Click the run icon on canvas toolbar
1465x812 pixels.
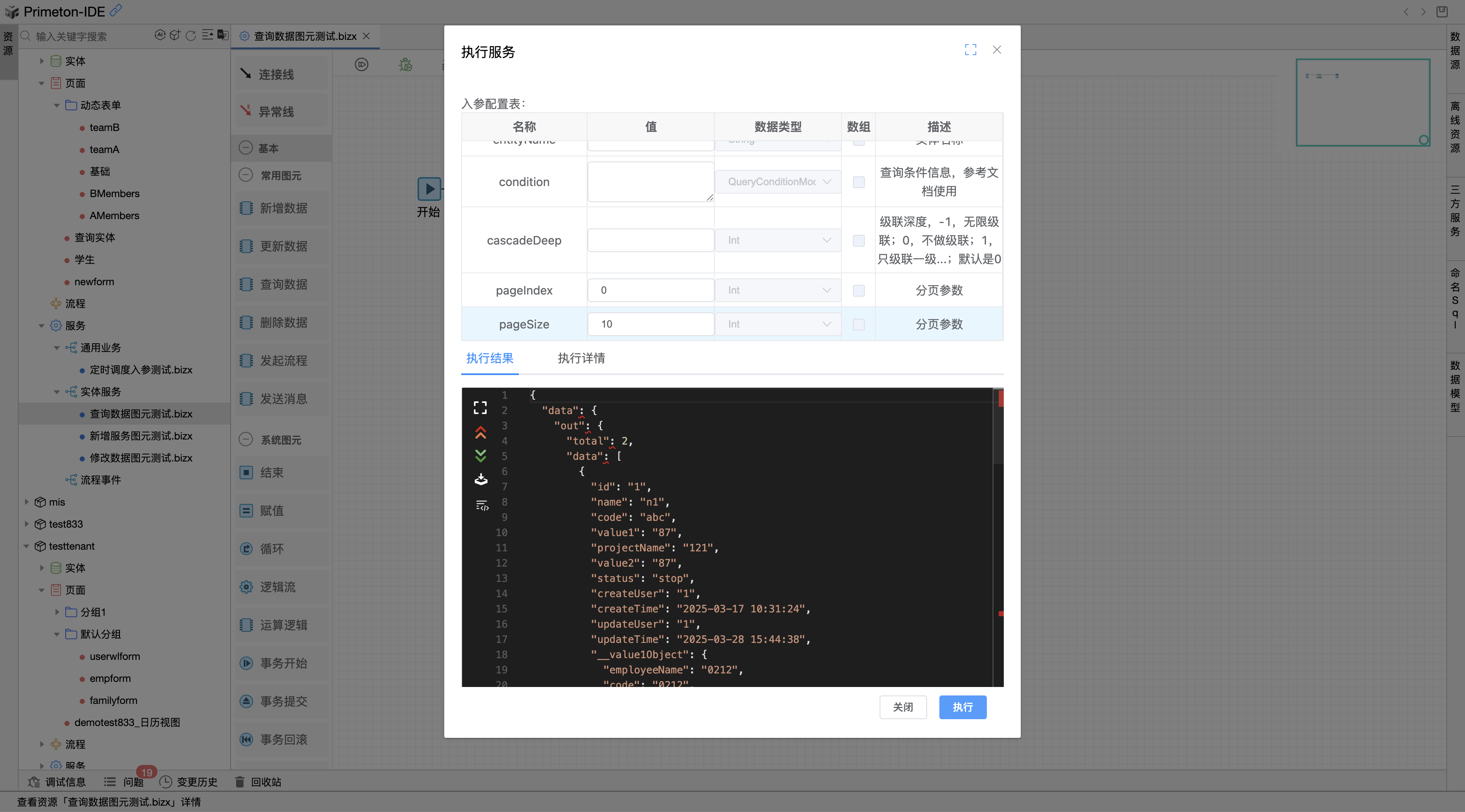click(x=362, y=65)
